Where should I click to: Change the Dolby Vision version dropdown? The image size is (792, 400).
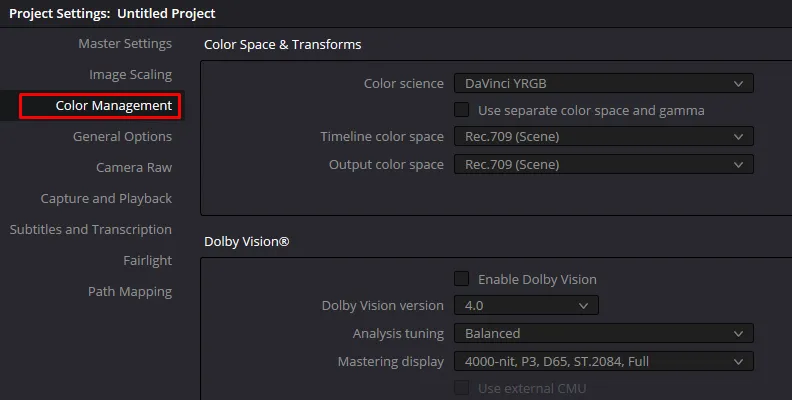(x=526, y=306)
